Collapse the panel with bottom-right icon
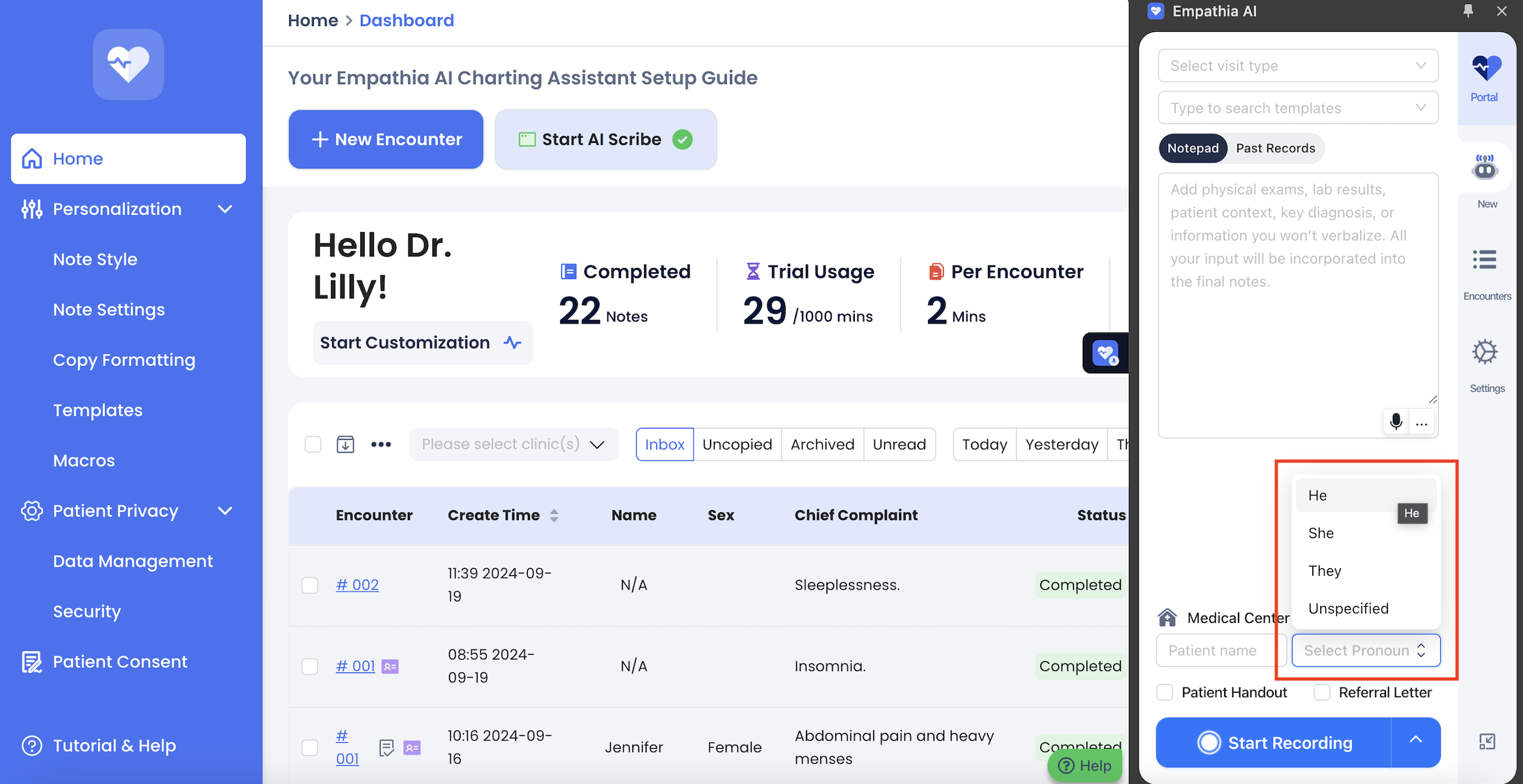 pos(1486,742)
